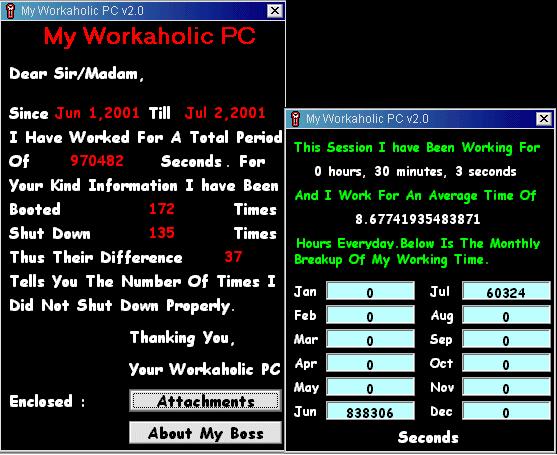Select the Mar seconds field
This screenshot has height=455, width=557.
(x=370, y=339)
